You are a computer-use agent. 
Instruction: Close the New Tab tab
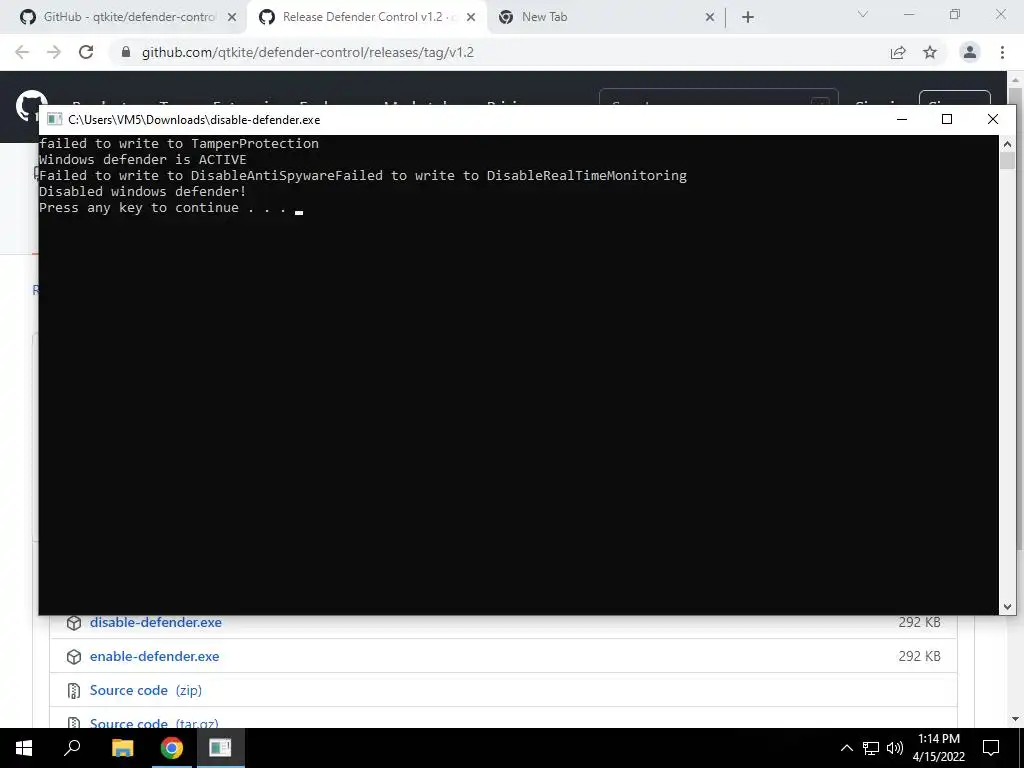tap(710, 18)
